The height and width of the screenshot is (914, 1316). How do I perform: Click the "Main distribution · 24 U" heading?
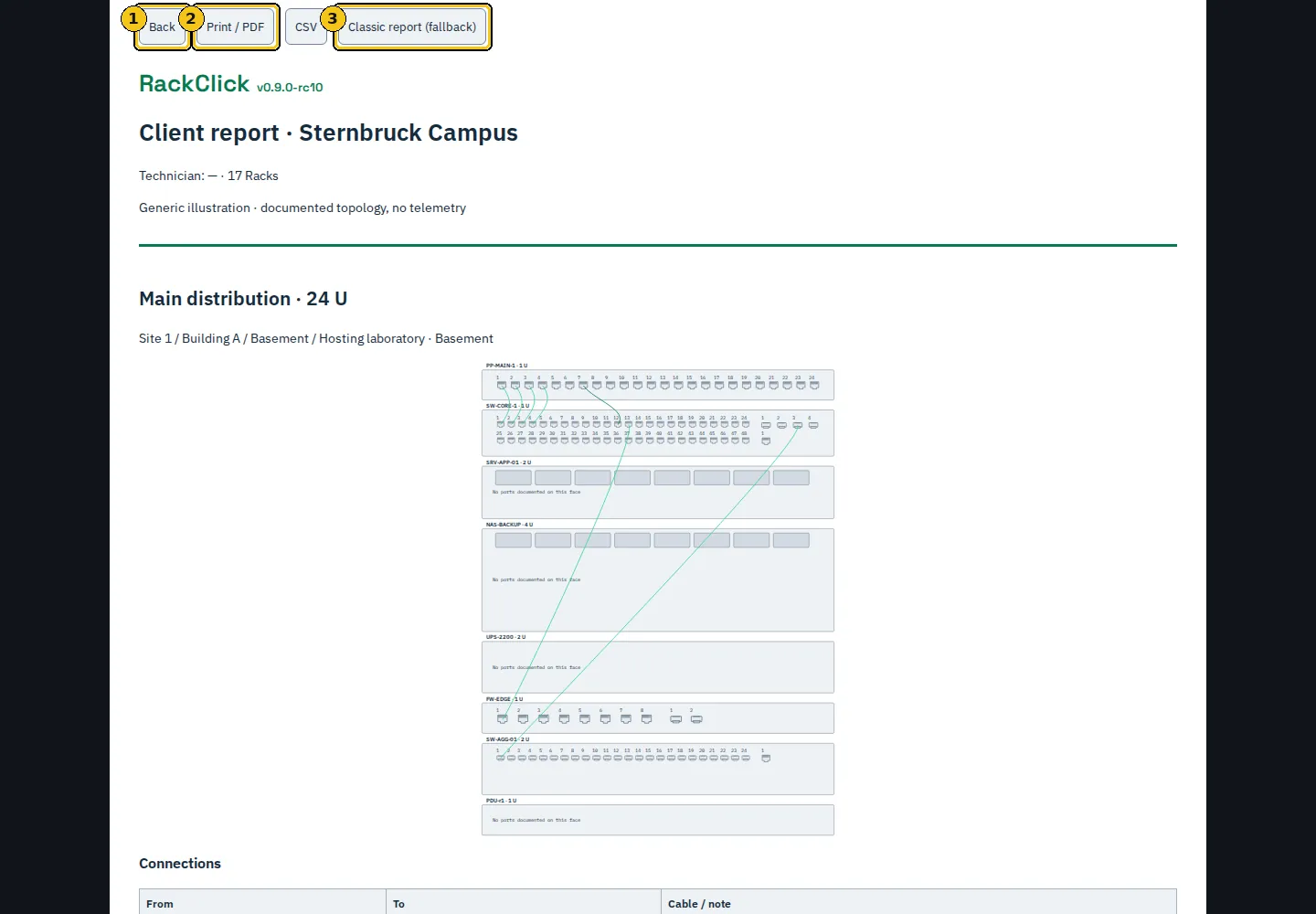(x=243, y=299)
